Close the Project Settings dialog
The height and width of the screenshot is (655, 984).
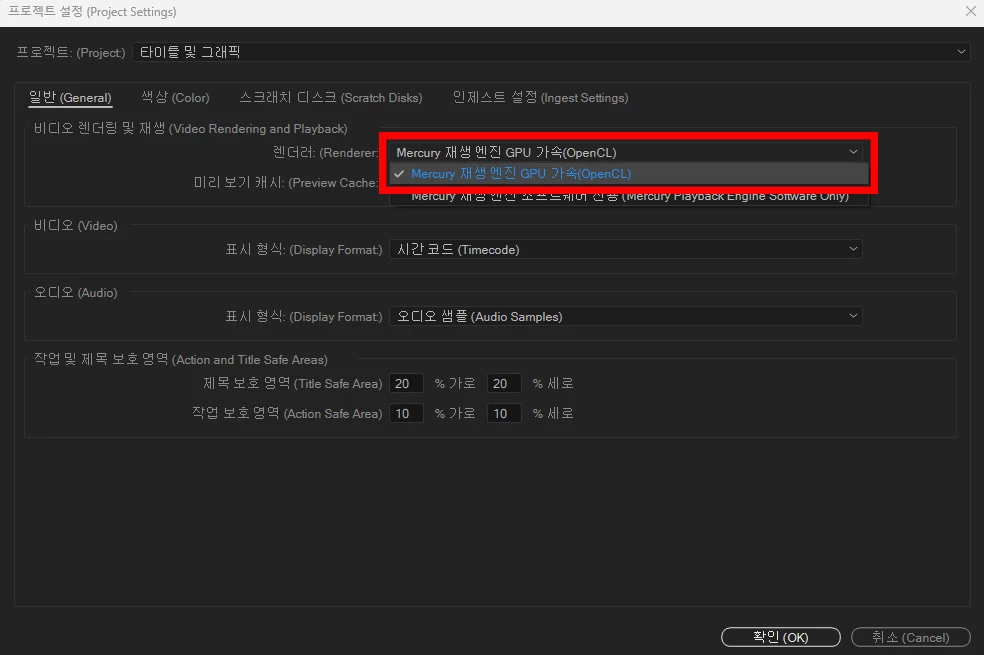tap(970, 11)
